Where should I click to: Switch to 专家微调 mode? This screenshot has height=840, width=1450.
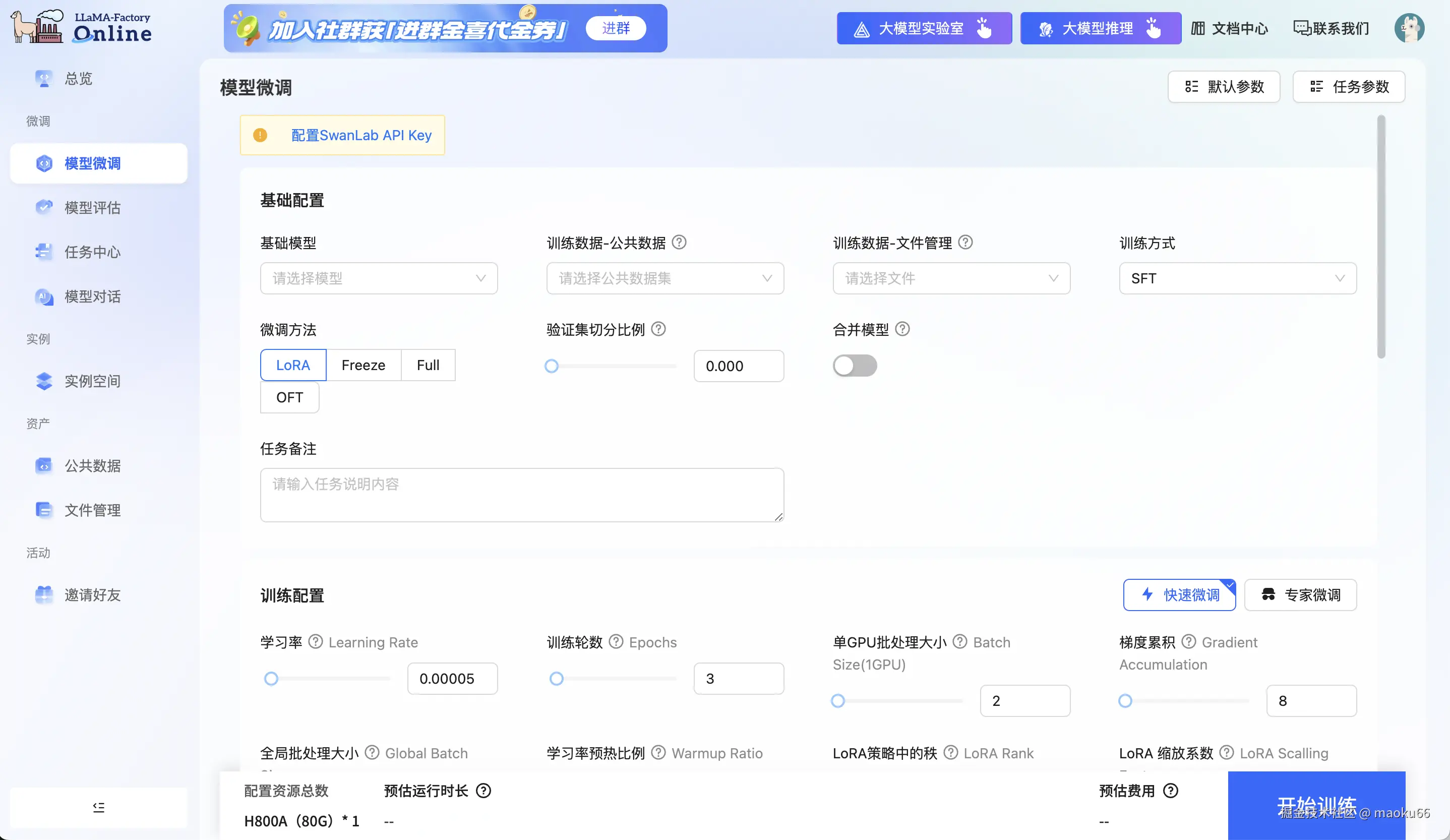pyautogui.click(x=1301, y=595)
